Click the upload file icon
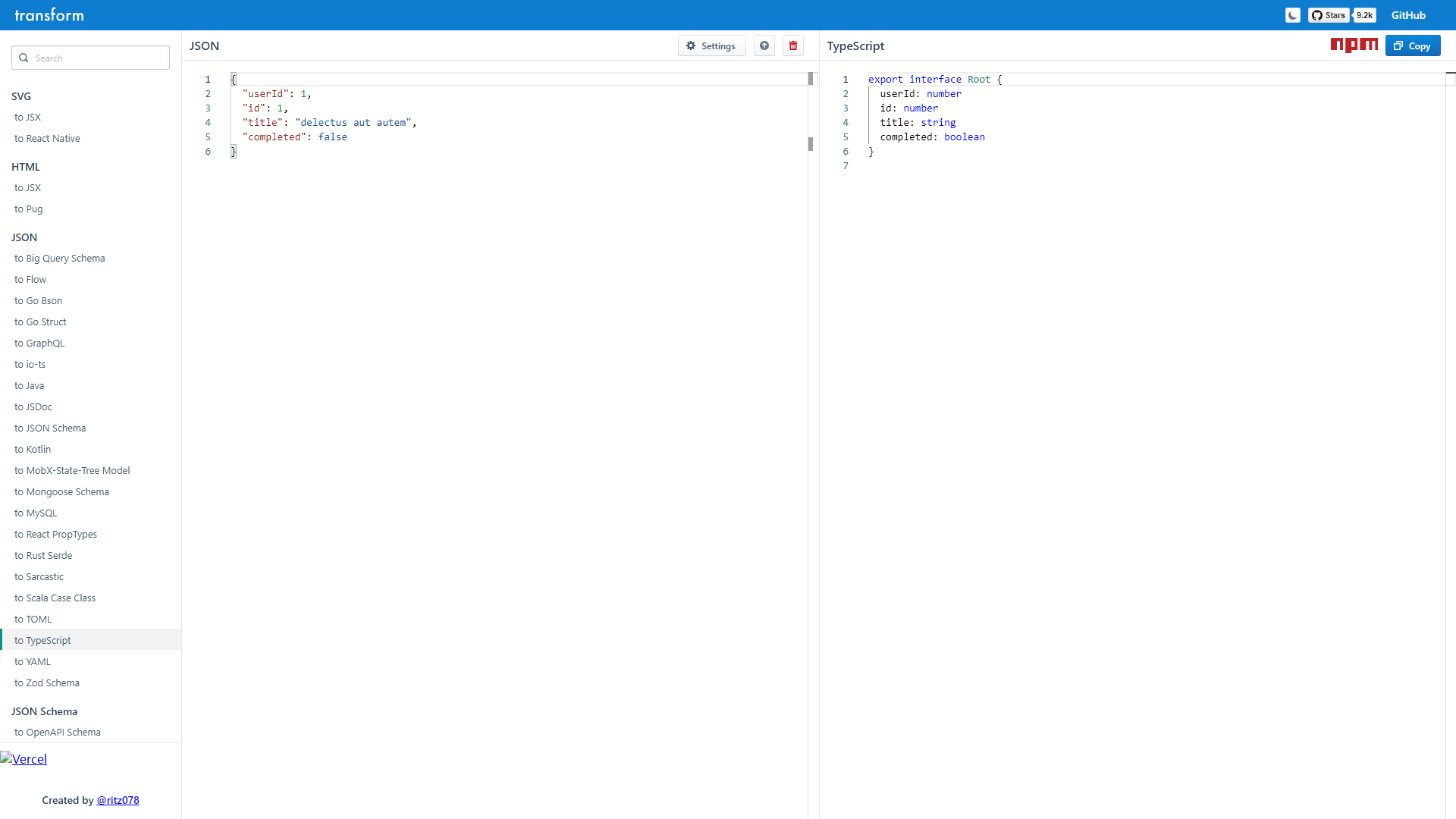Viewport: 1456px width, 819px height. (x=764, y=45)
